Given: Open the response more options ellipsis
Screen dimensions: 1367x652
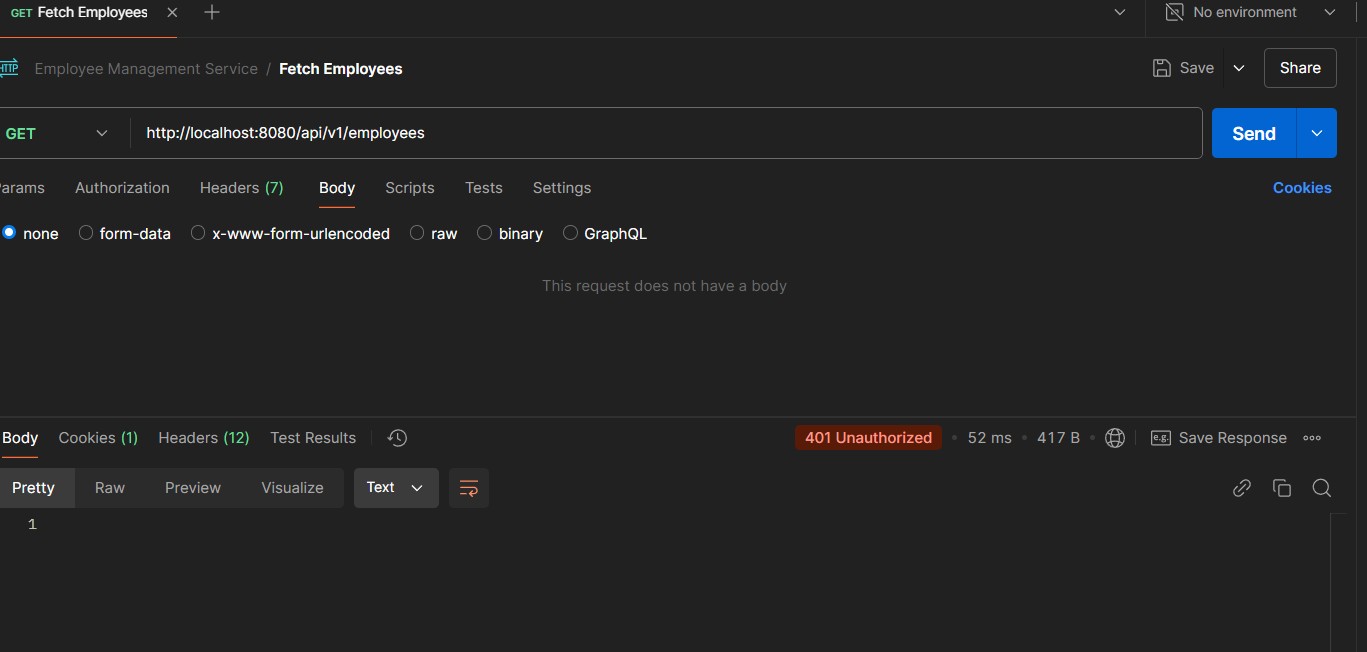Looking at the screenshot, I should (x=1312, y=438).
